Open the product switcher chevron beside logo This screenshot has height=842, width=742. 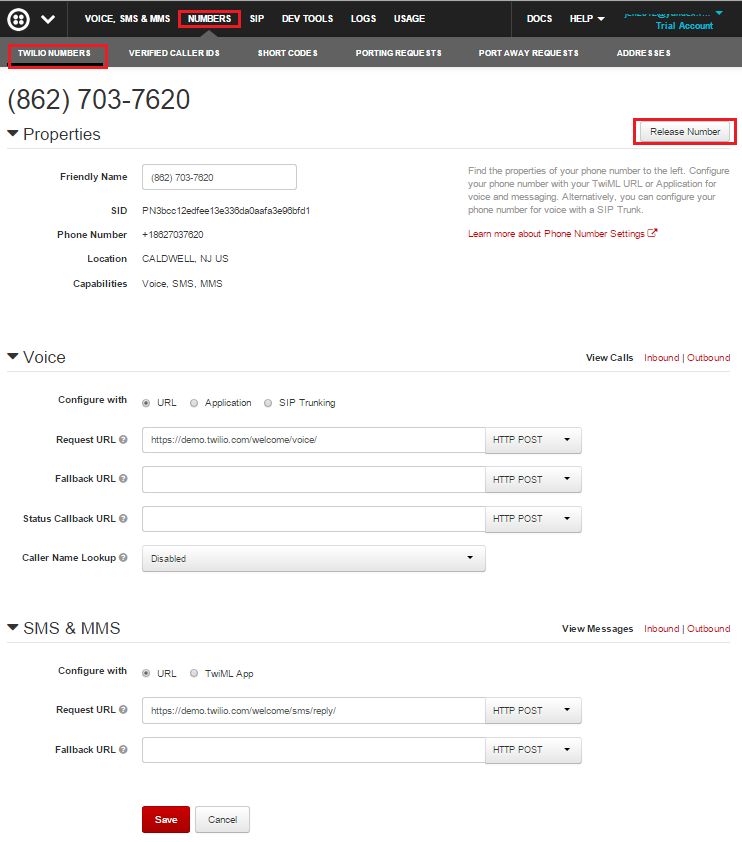pos(48,19)
